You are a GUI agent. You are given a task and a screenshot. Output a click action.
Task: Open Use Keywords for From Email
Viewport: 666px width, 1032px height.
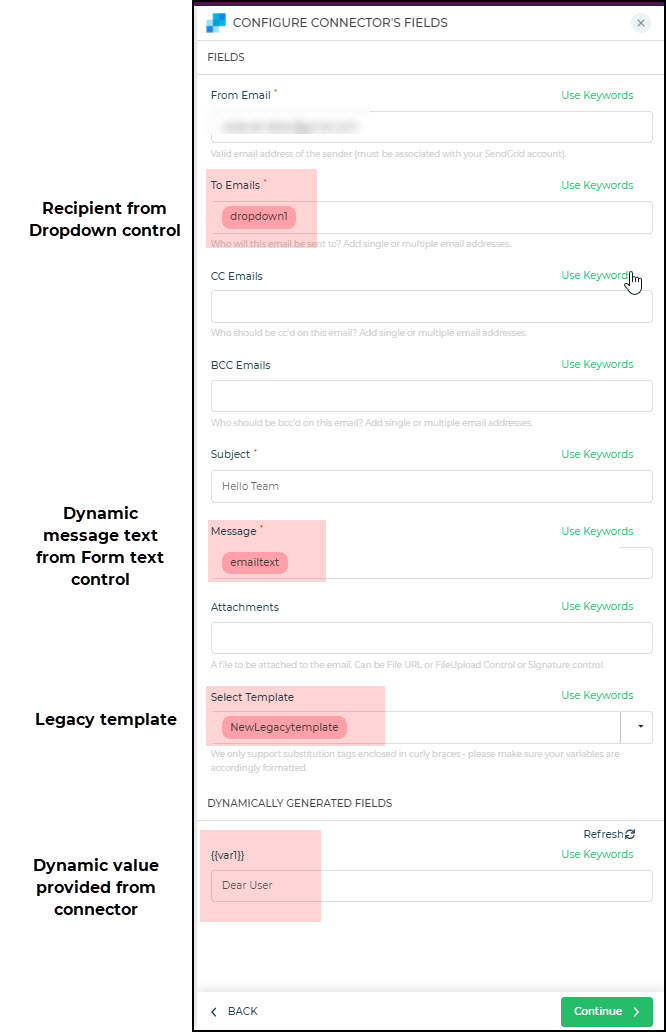pos(597,95)
